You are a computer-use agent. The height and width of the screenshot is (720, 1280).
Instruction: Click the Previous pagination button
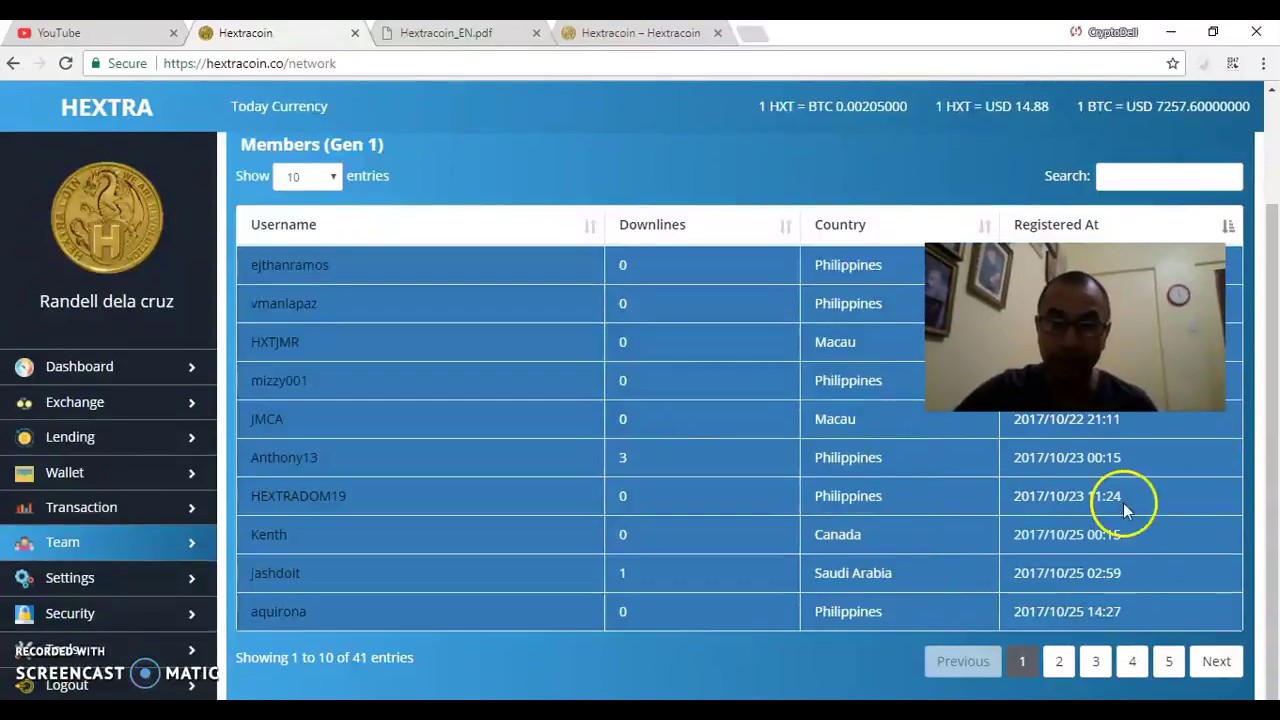[963, 661]
